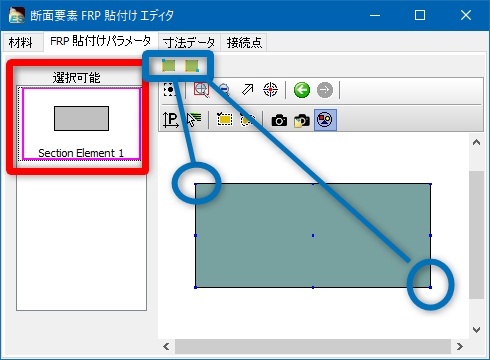Select the Section Element 1 thumbnail
490x360 pixels.
pyautogui.click(x=81, y=124)
